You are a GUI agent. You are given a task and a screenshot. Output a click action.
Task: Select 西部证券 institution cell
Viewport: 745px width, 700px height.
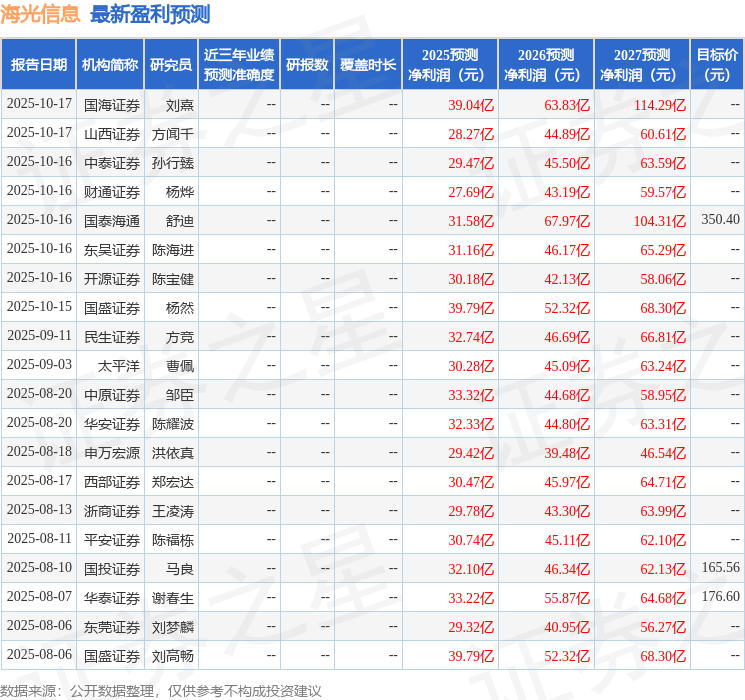112,482
